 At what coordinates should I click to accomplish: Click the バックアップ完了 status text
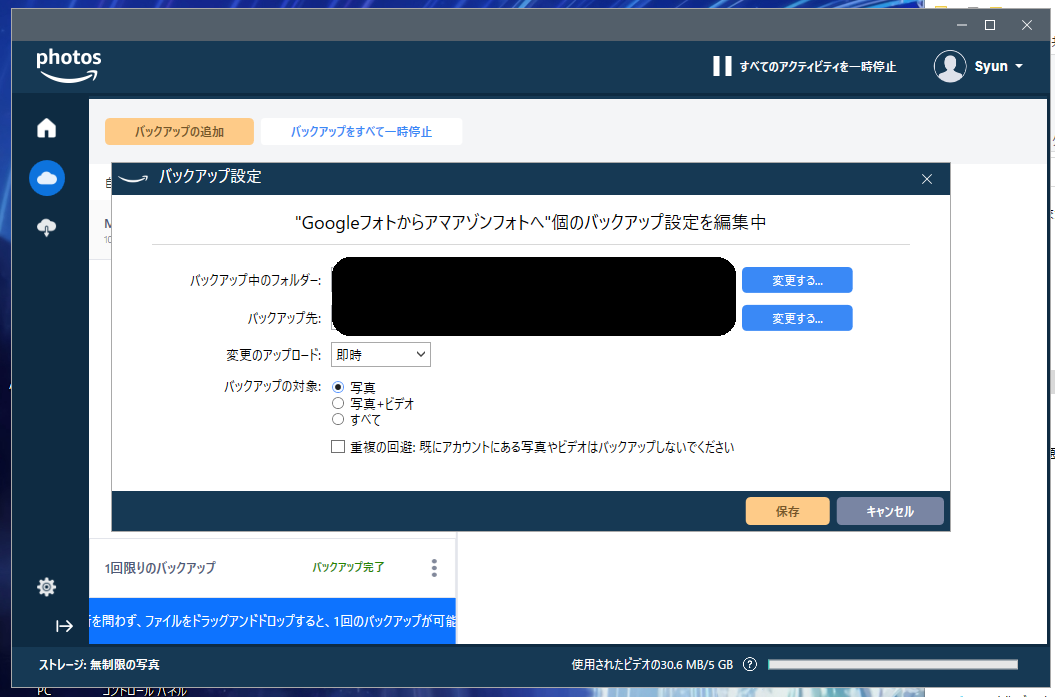click(348, 567)
